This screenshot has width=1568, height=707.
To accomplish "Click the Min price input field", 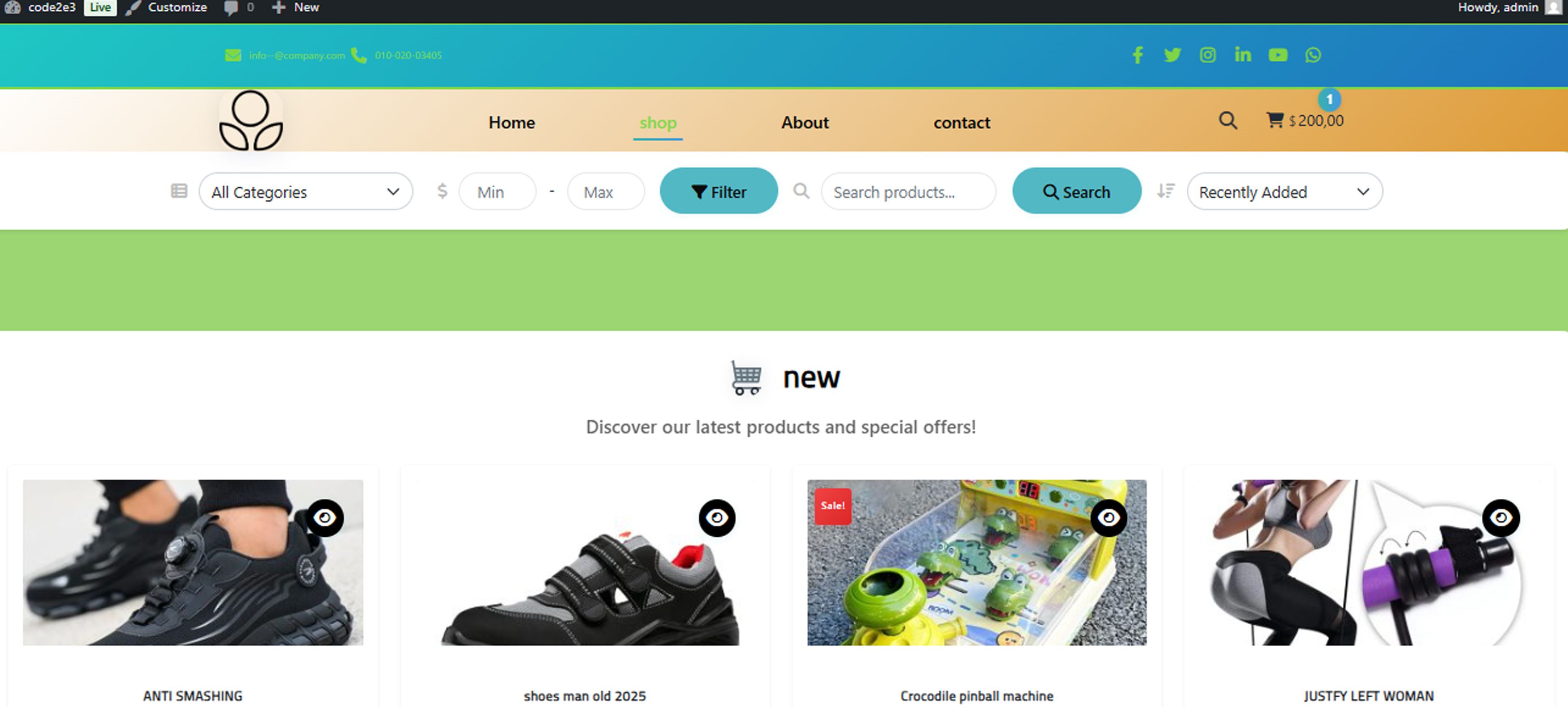I will [497, 192].
